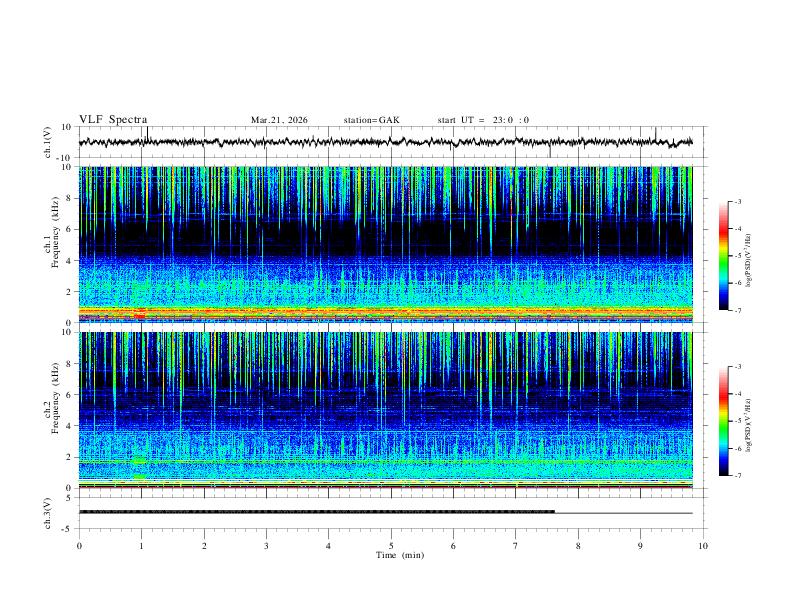
Task: Click time axis tick label "9"
Action: (x=640, y=546)
